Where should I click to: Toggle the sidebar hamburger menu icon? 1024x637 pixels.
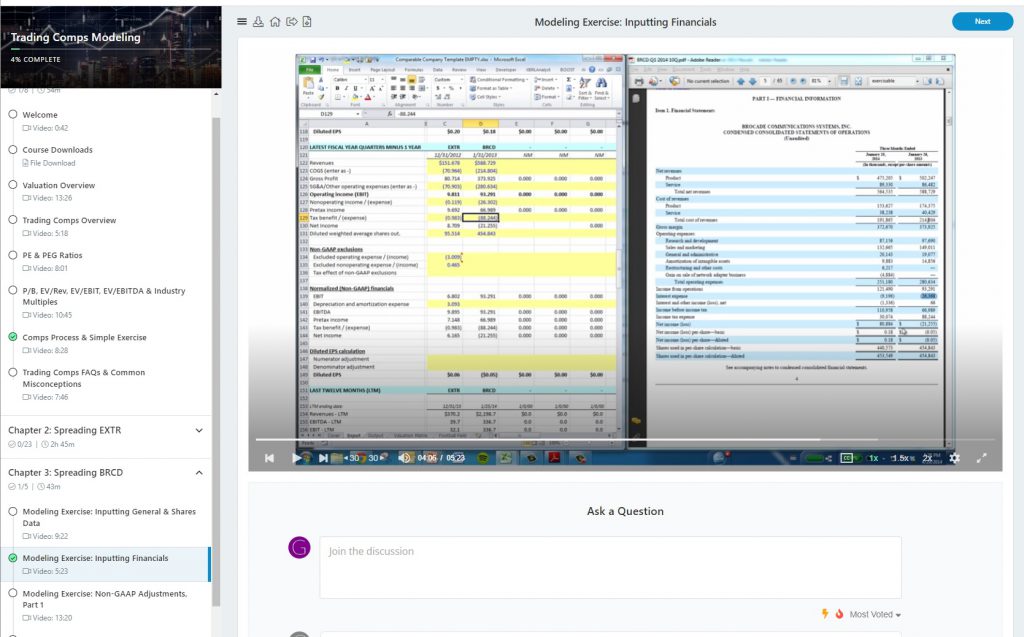click(242, 22)
